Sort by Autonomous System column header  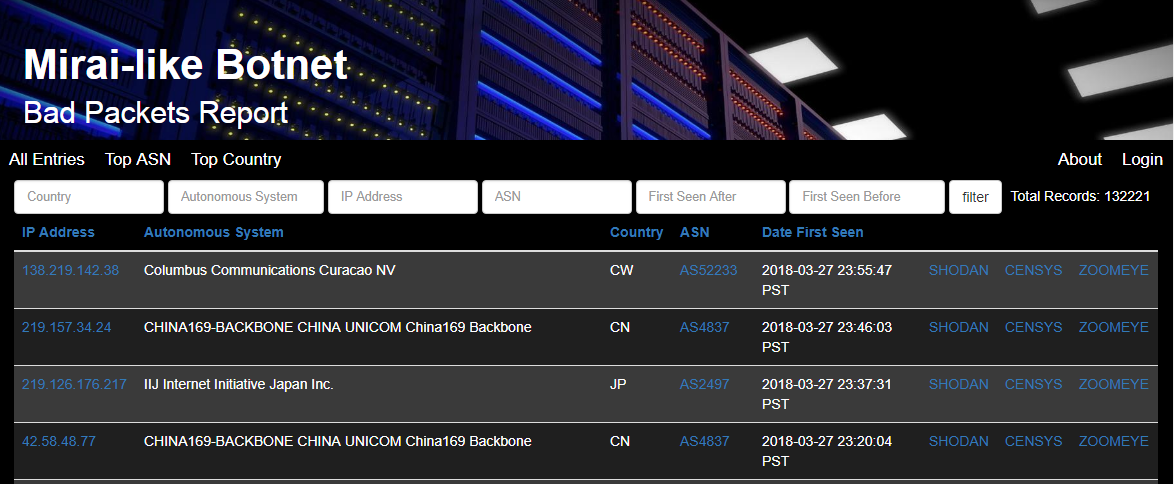tap(213, 232)
